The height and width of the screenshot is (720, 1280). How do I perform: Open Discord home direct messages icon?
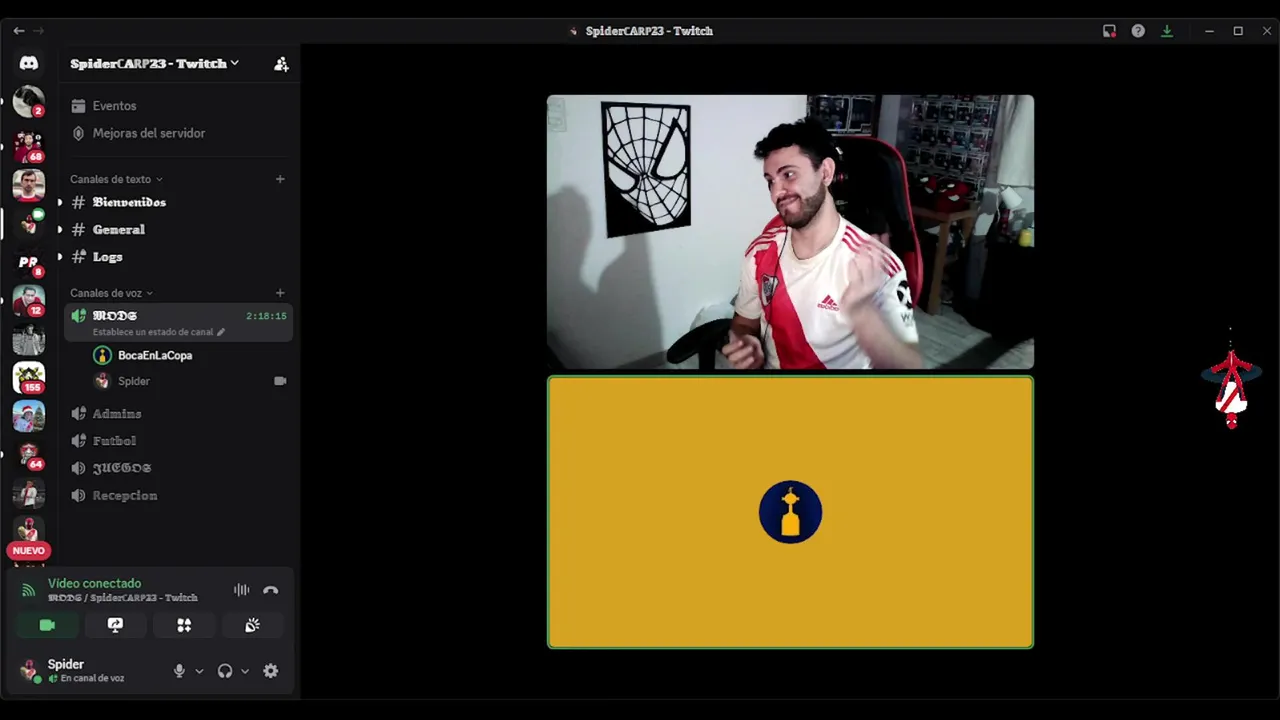(29, 63)
